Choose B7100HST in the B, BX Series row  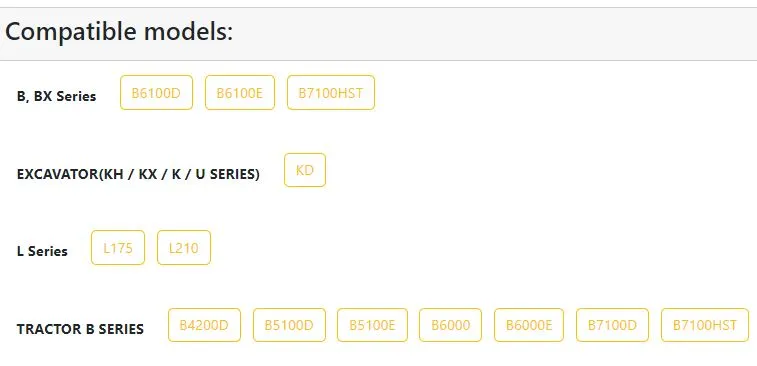point(331,92)
